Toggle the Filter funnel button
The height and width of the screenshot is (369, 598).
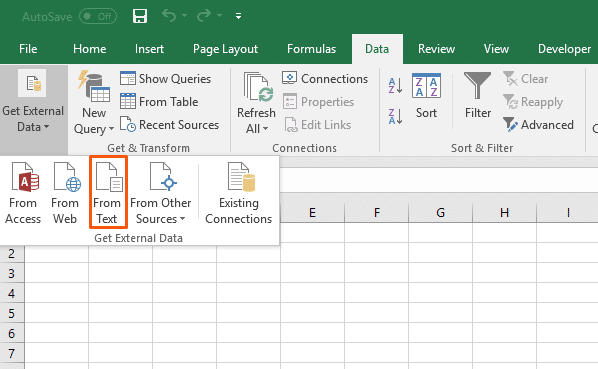point(477,96)
